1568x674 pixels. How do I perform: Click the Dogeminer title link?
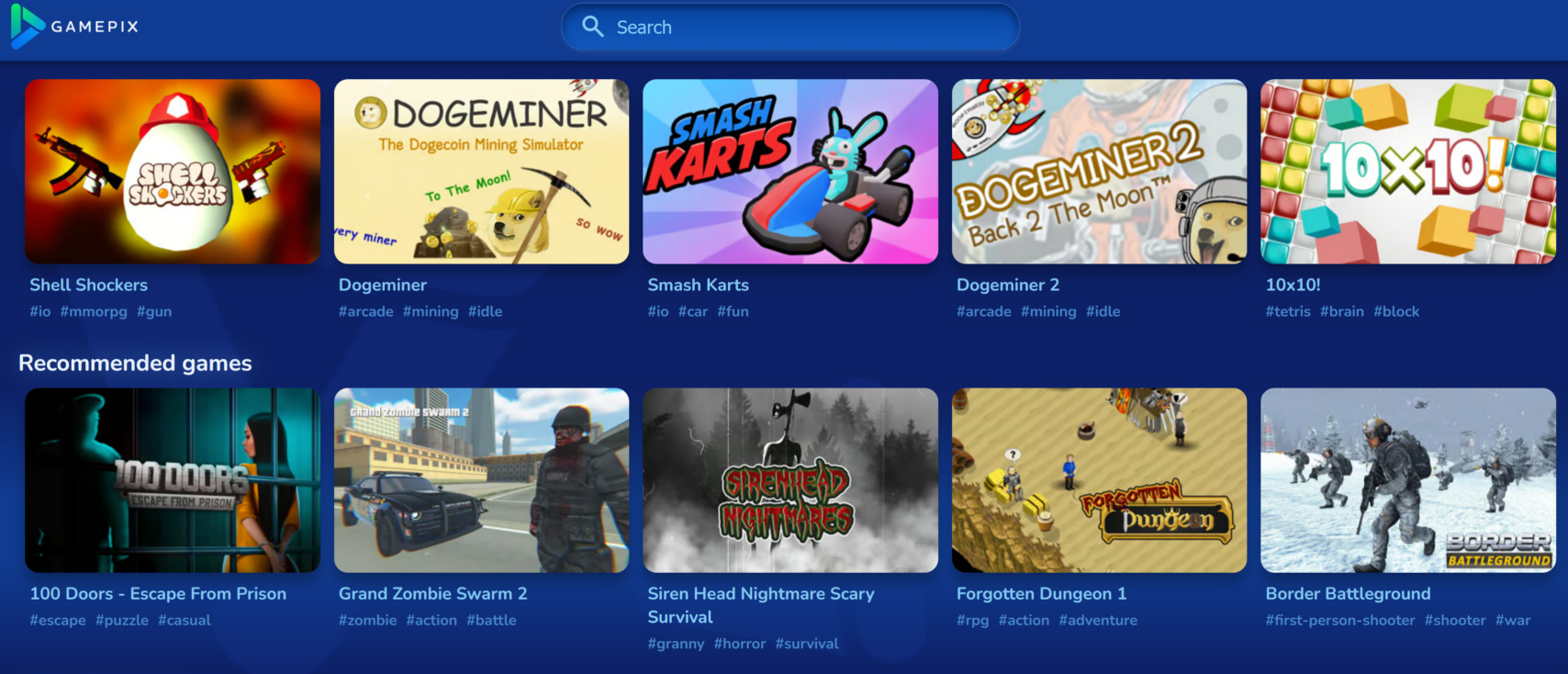(383, 285)
